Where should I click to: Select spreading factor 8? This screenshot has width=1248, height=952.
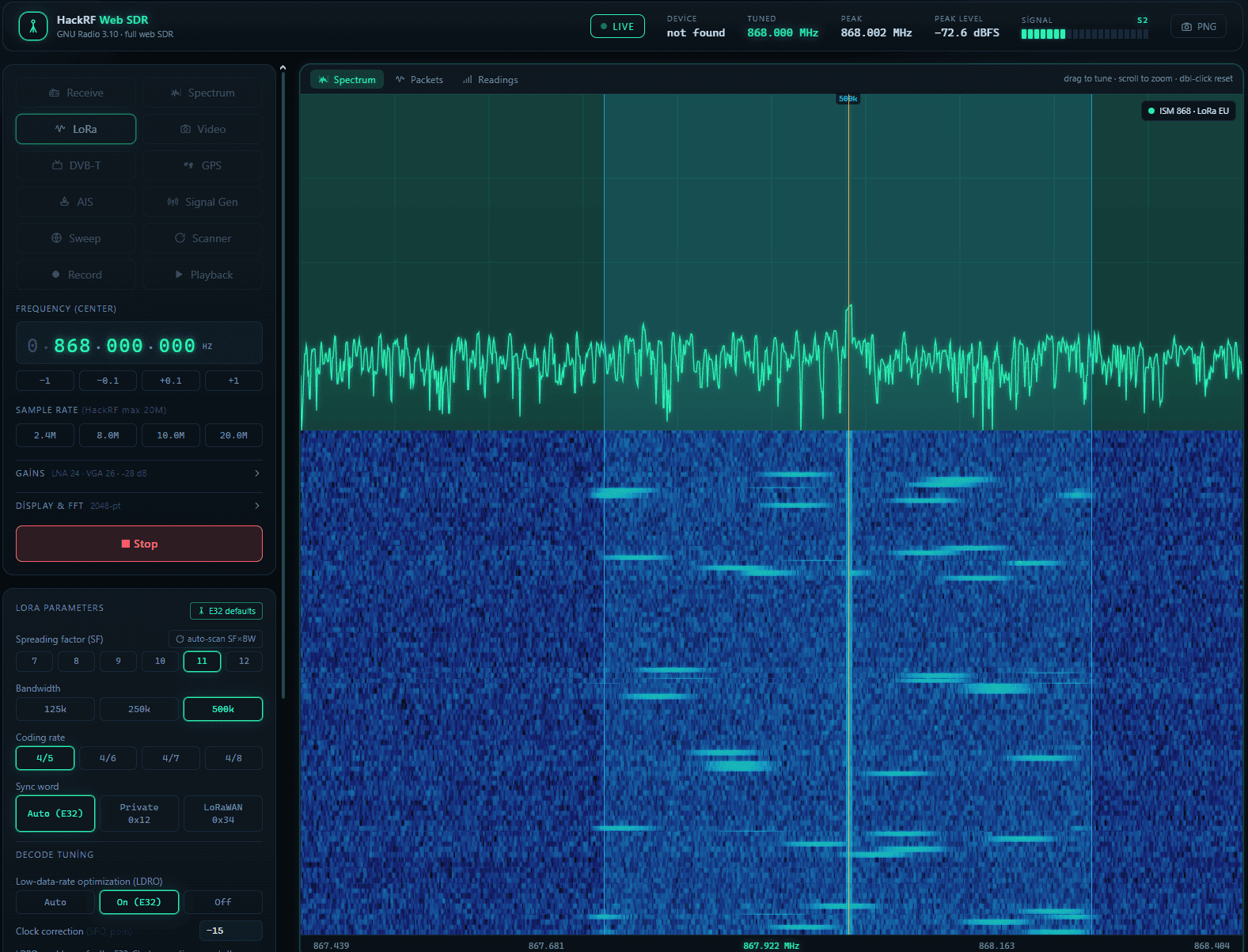pos(76,661)
